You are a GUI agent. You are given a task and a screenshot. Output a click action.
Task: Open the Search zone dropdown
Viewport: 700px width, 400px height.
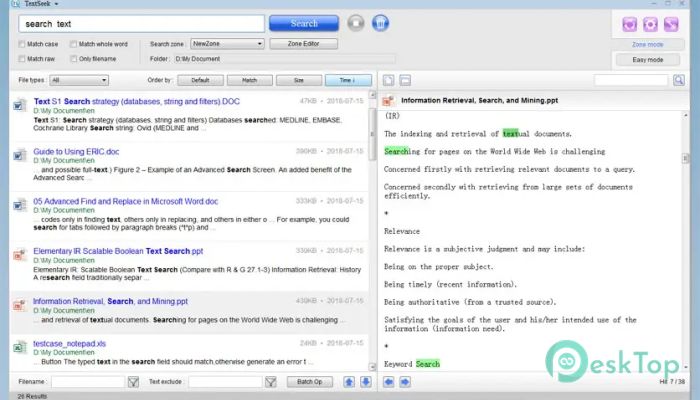point(227,44)
